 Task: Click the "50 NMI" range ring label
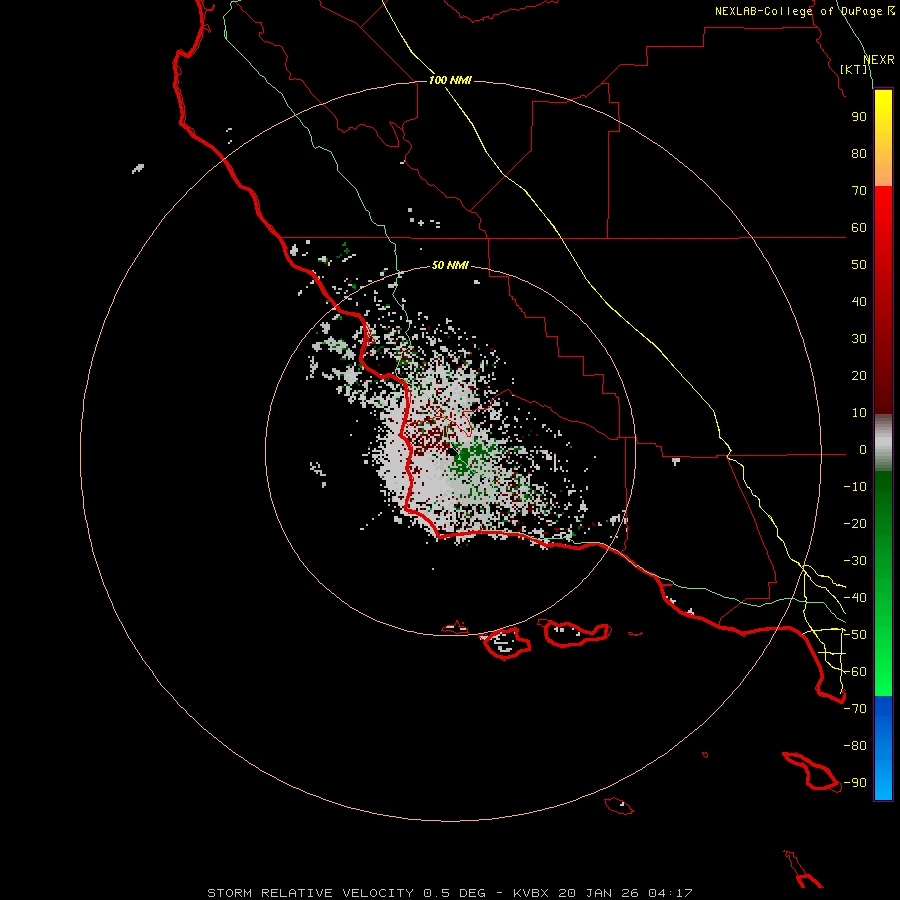[x=450, y=265]
